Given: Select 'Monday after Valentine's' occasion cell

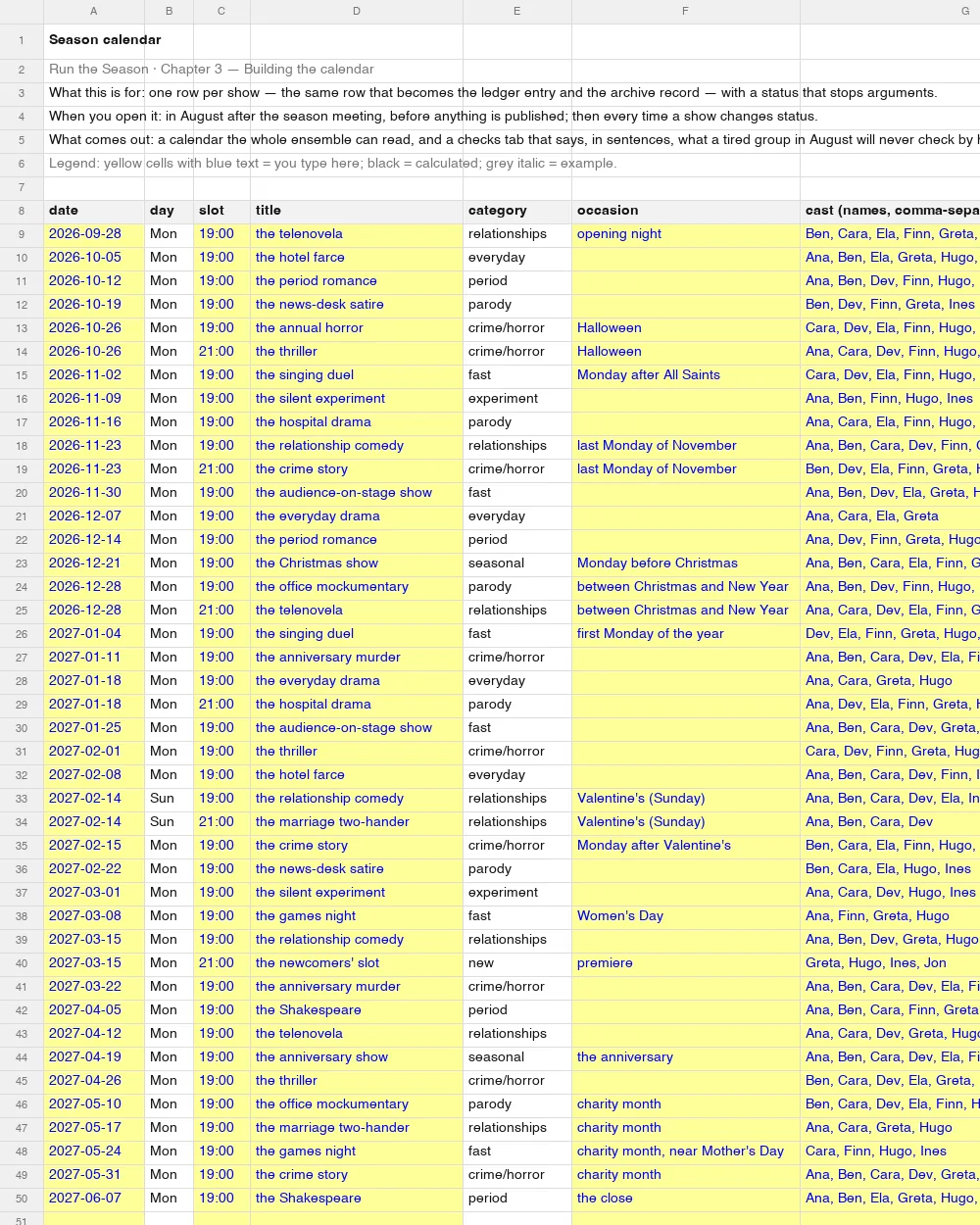Looking at the screenshot, I should pyautogui.click(x=685, y=846).
